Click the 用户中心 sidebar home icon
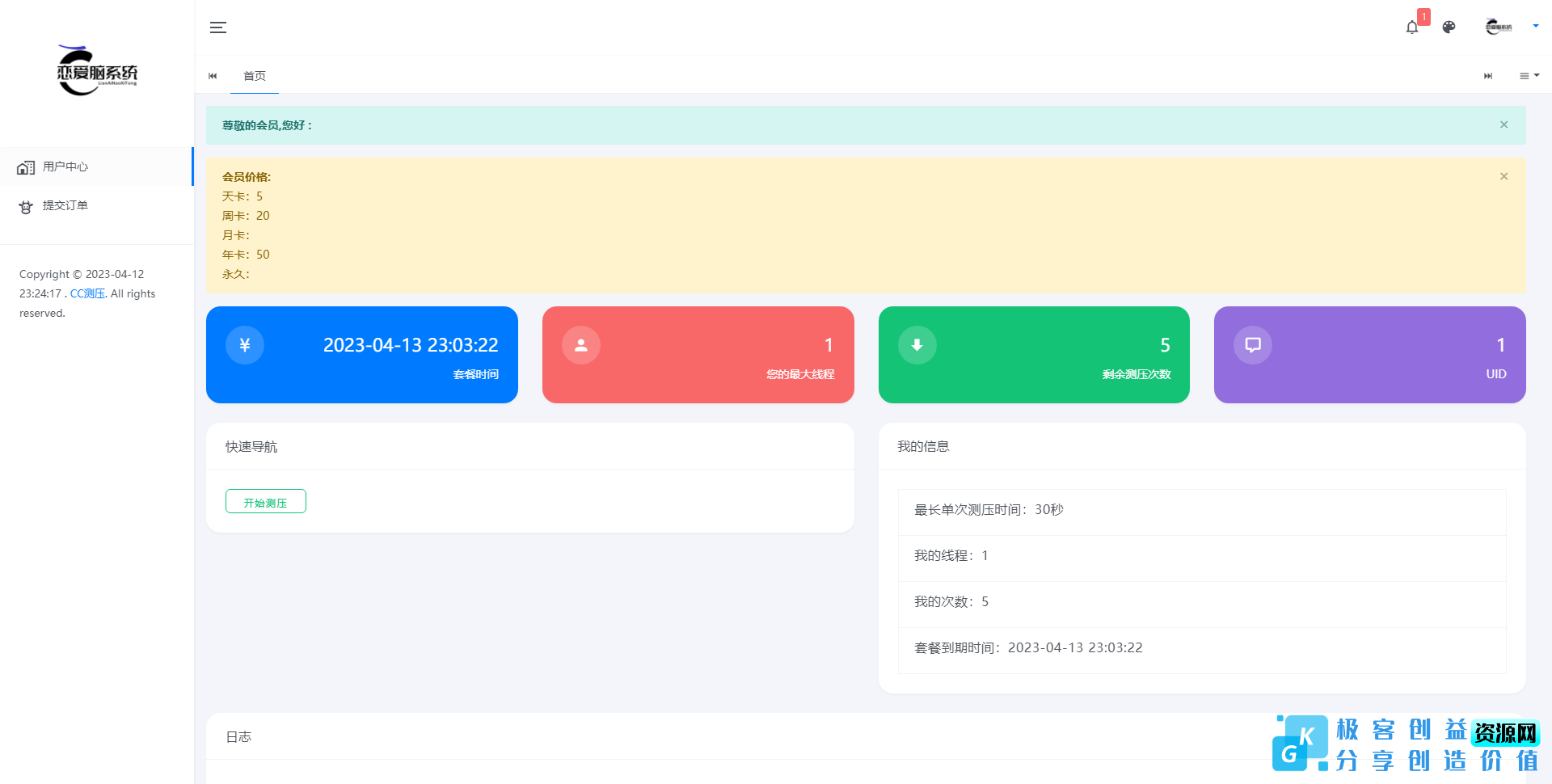 [x=26, y=167]
